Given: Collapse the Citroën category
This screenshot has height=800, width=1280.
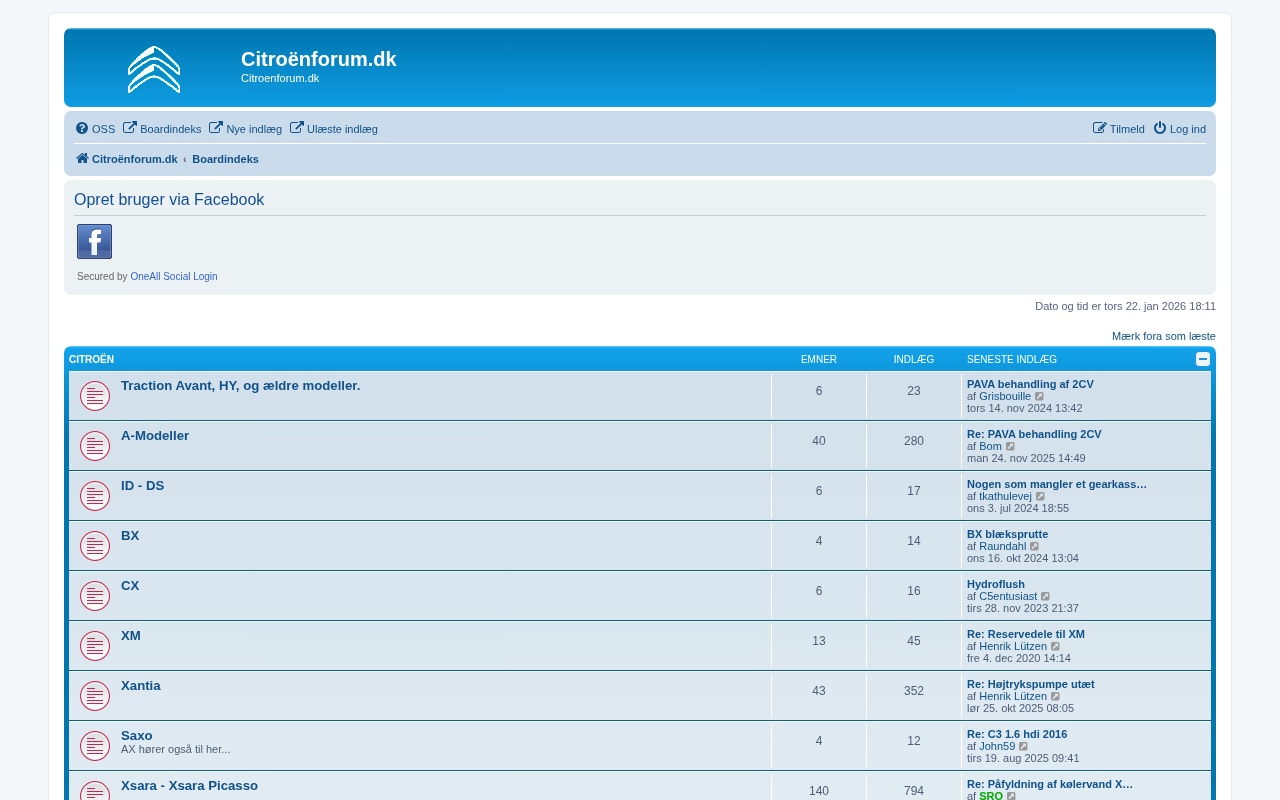Looking at the screenshot, I should pyautogui.click(x=1203, y=359).
